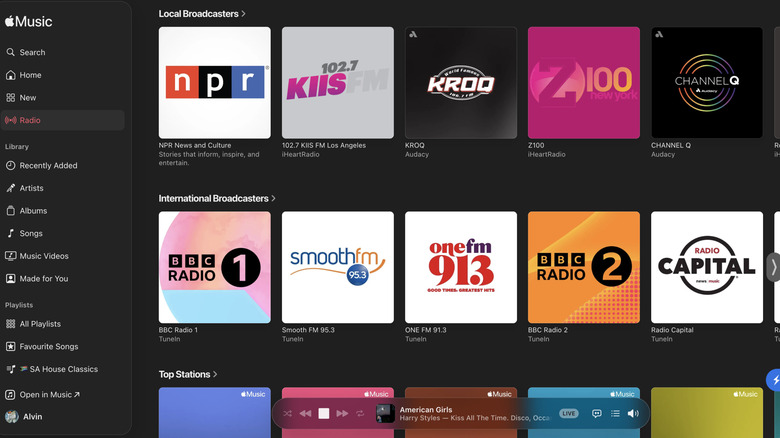Image resolution: width=780 pixels, height=438 pixels.
Task: Go to Home tab label
Action: [30, 75]
